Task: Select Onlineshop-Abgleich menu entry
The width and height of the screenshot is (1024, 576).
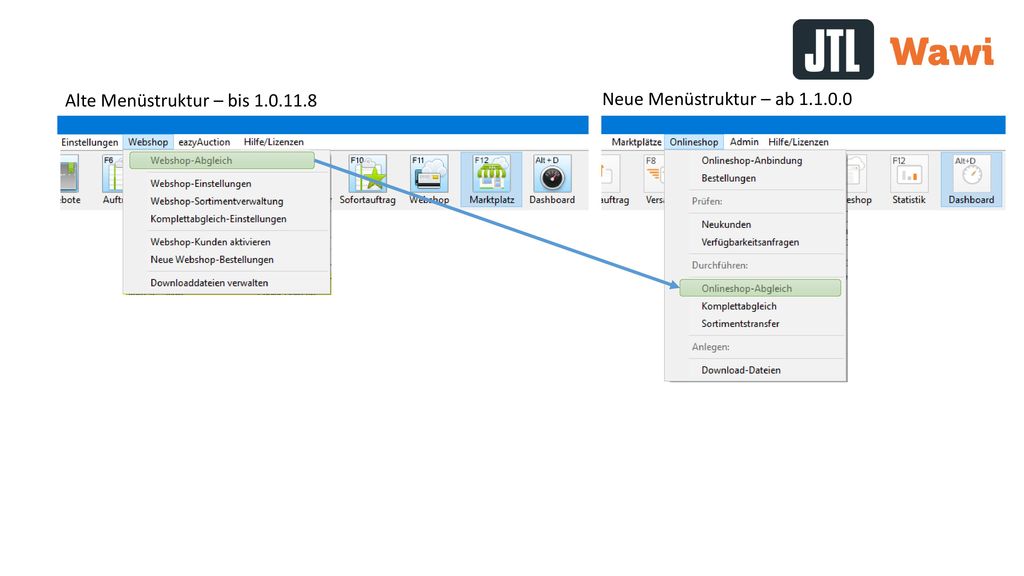Action: 760,289
